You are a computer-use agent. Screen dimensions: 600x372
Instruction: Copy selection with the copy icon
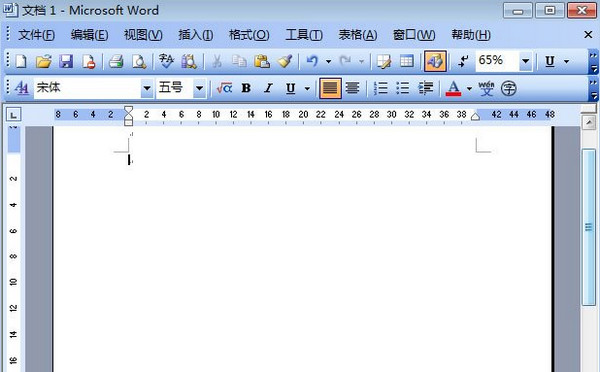pos(240,61)
